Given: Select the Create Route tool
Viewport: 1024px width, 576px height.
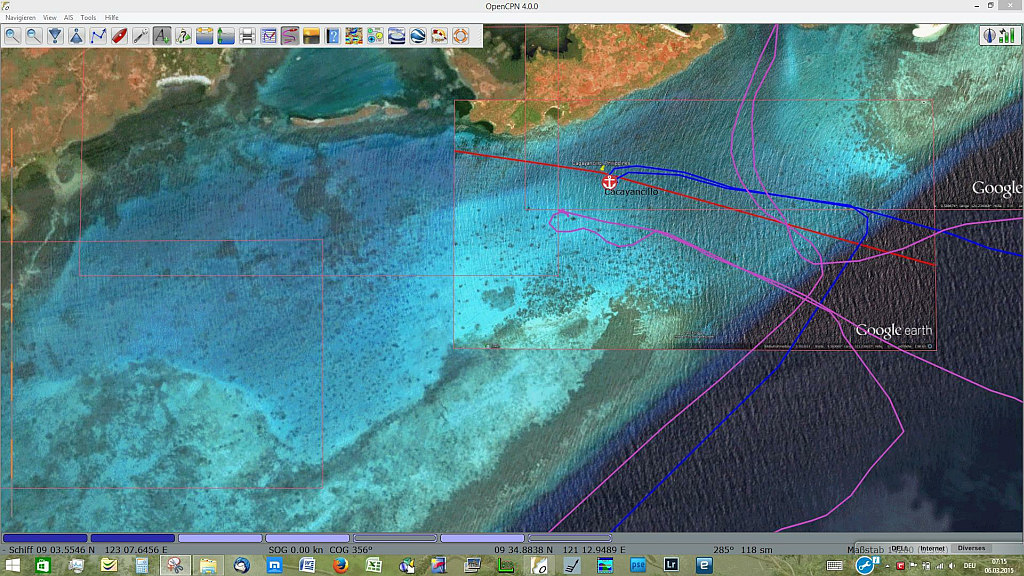Looking at the screenshot, I should (98, 36).
